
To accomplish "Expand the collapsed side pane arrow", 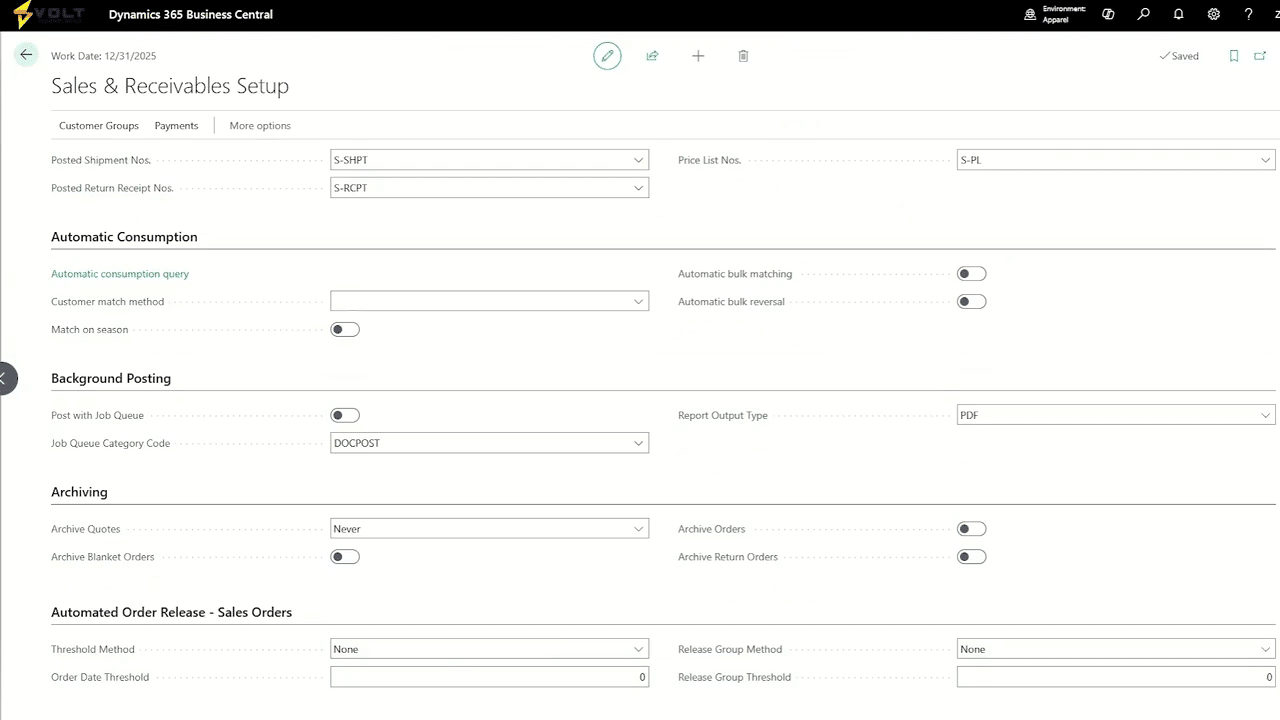I will [6, 378].
